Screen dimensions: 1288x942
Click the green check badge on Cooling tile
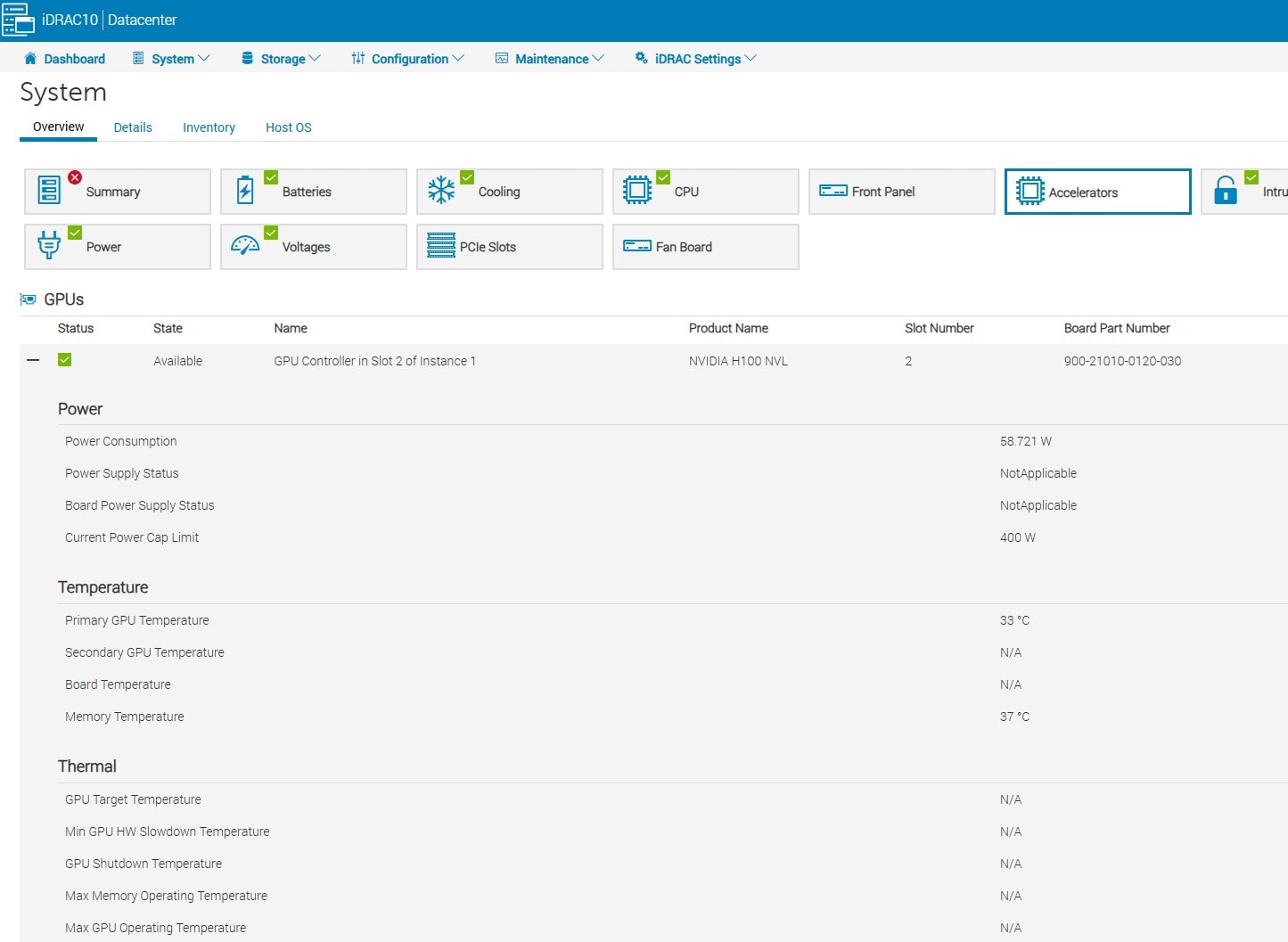pyautogui.click(x=466, y=175)
